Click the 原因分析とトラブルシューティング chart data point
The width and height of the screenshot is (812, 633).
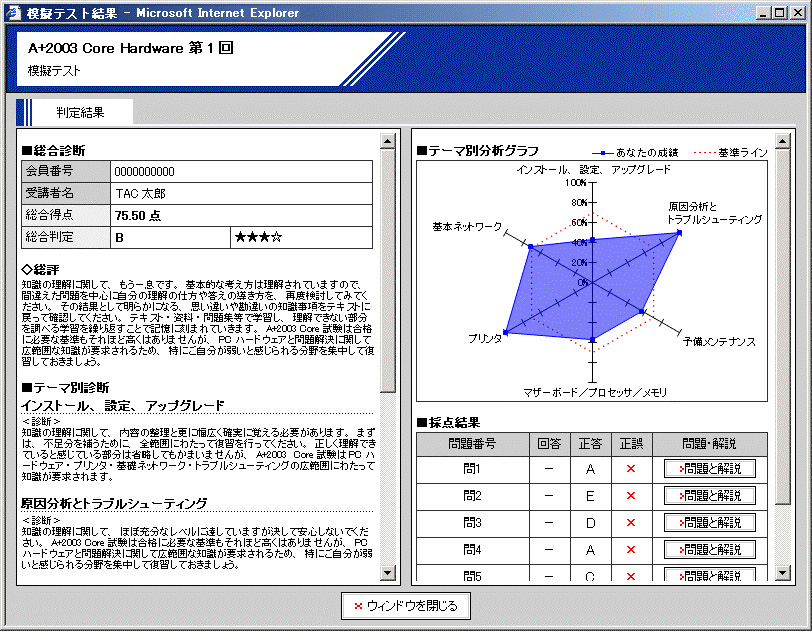(x=679, y=233)
